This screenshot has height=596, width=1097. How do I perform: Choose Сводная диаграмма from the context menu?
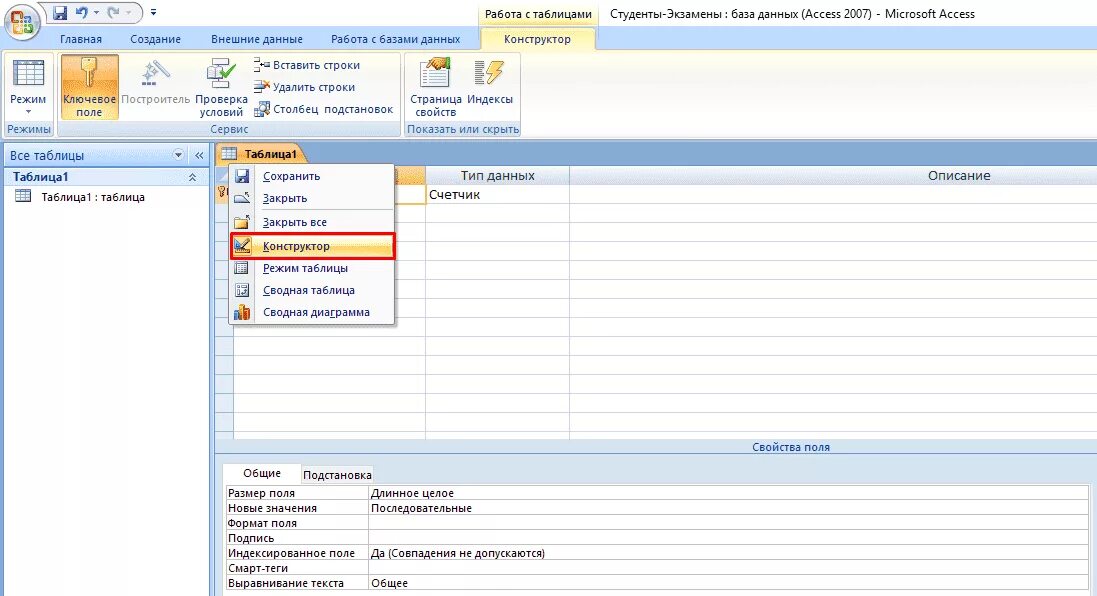316,313
